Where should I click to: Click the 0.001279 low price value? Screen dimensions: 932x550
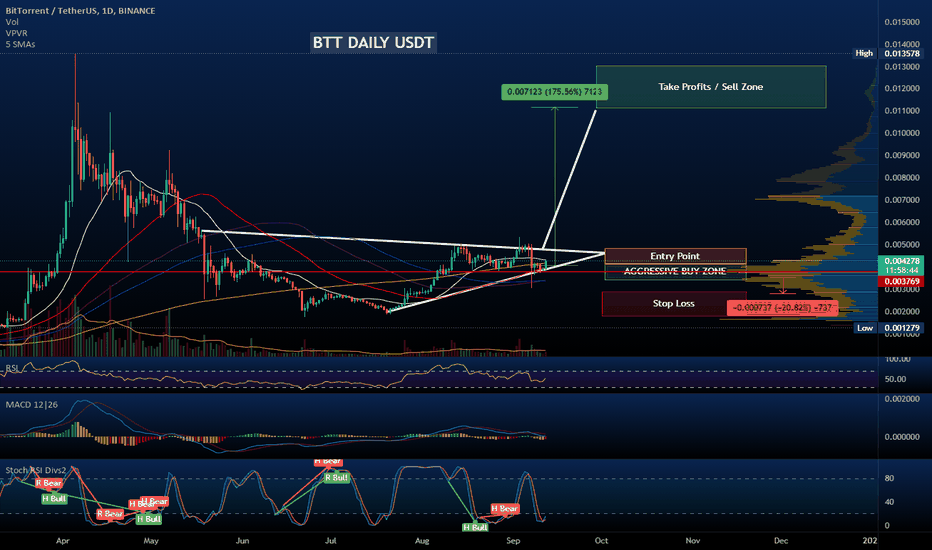point(902,328)
